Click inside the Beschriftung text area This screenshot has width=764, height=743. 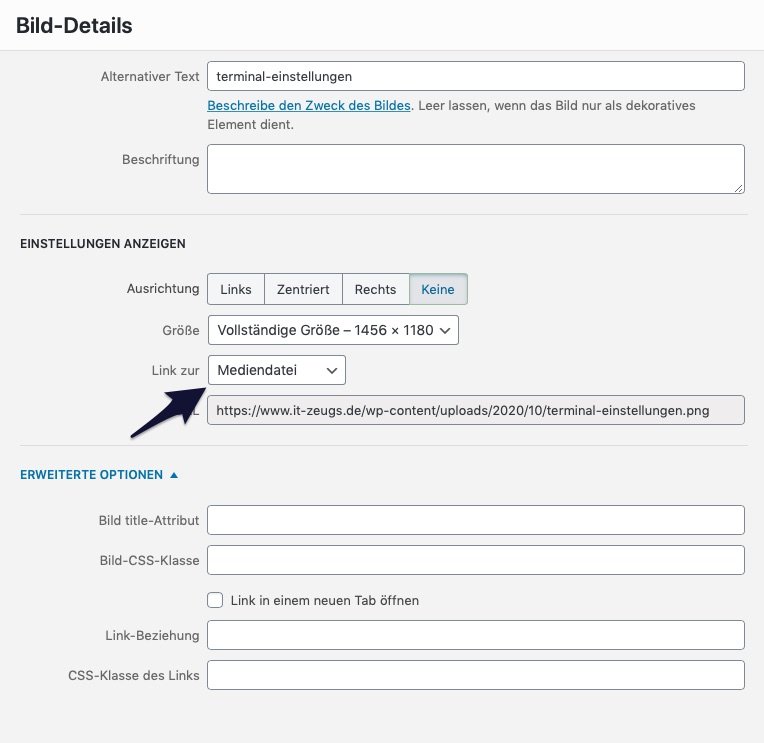[x=476, y=169]
